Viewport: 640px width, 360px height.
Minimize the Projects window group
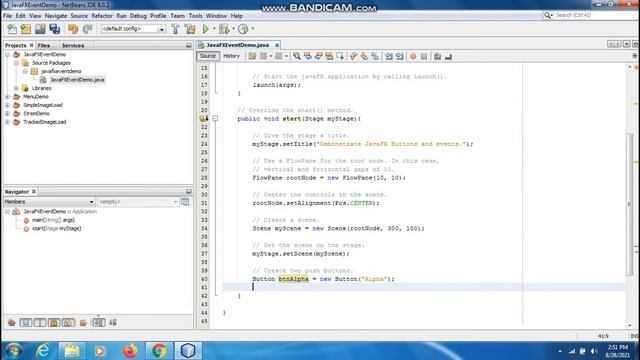click(188, 45)
